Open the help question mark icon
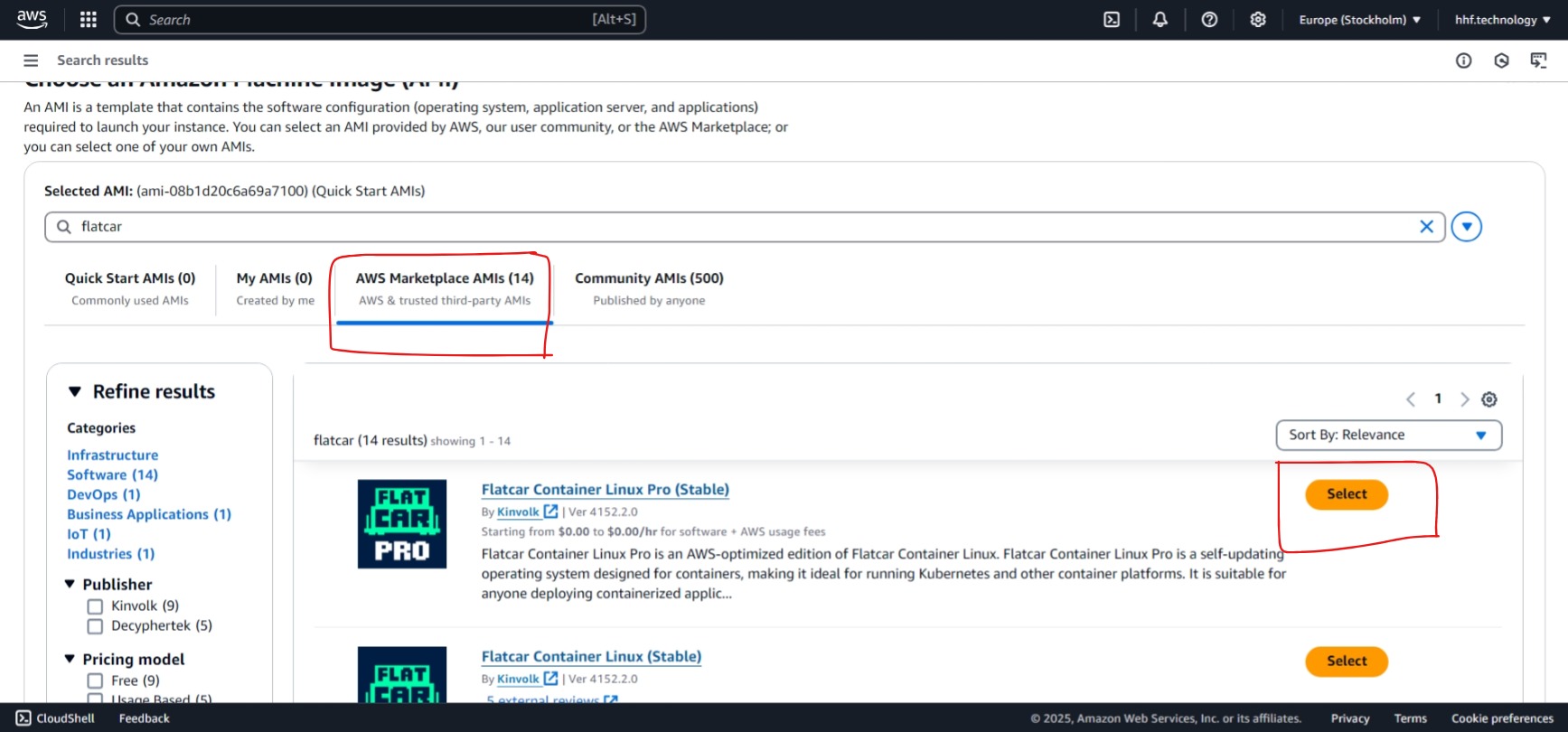1568x732 pixels. (x=1209, y=20)
